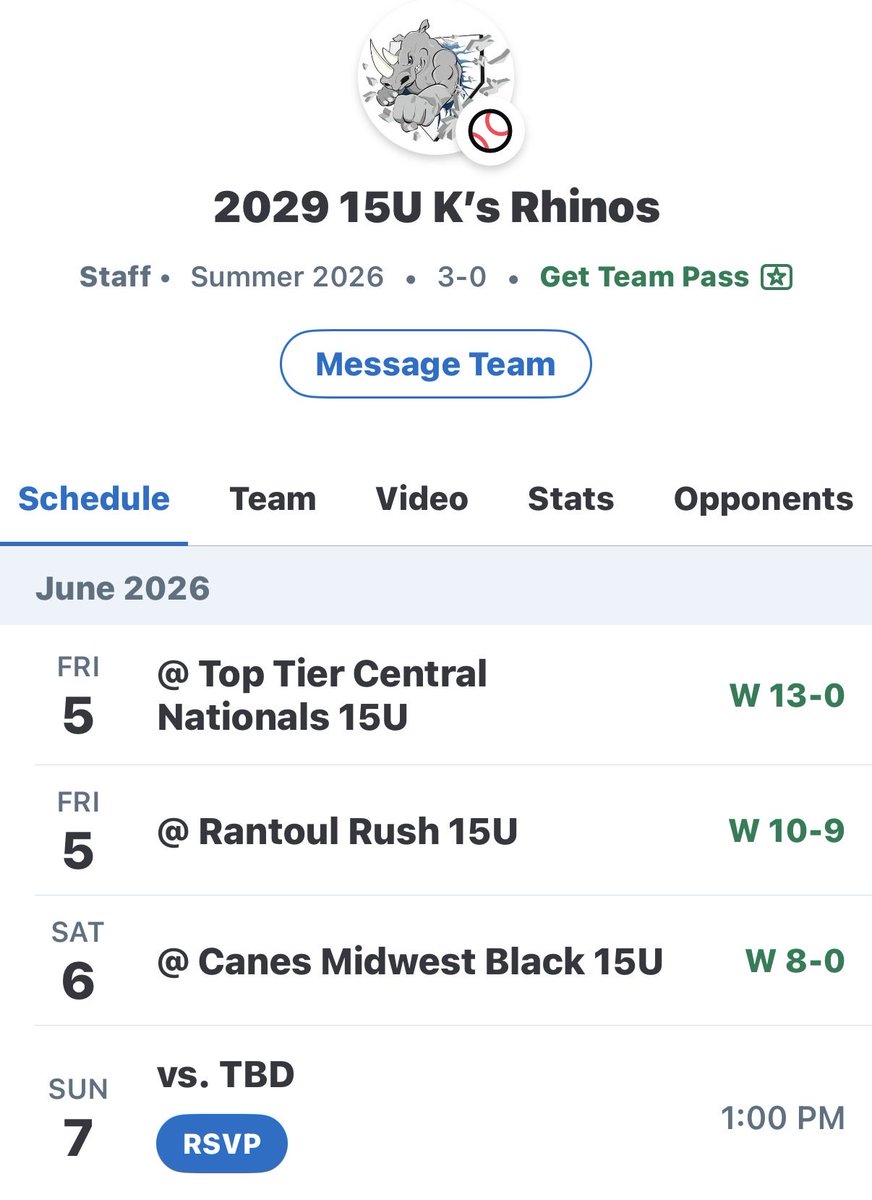Screen dimensions: 872x1200
Task: Open the Get Team Pass link
Action: coord(666,277)
